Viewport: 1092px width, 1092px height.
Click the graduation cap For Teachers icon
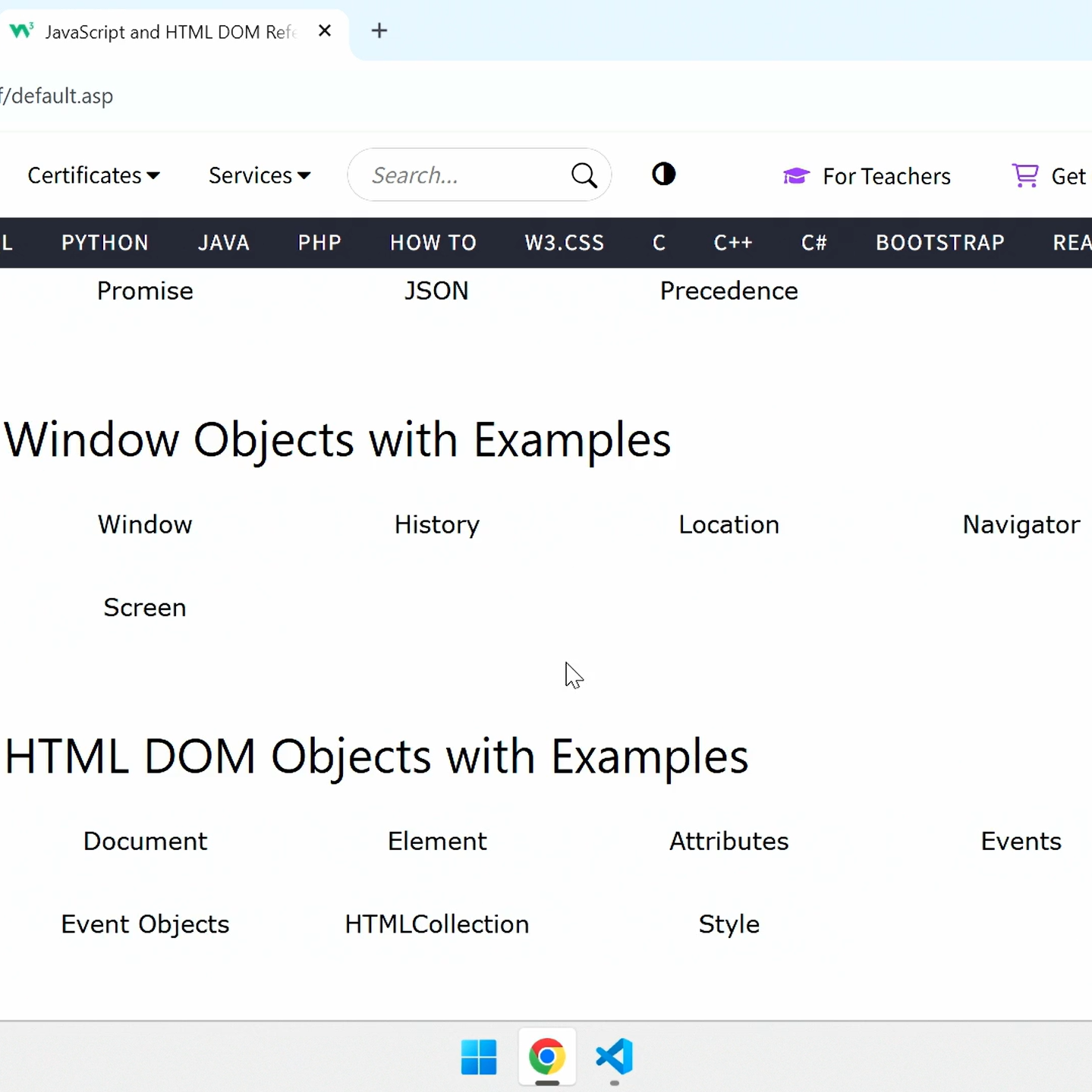coord(796,176)
